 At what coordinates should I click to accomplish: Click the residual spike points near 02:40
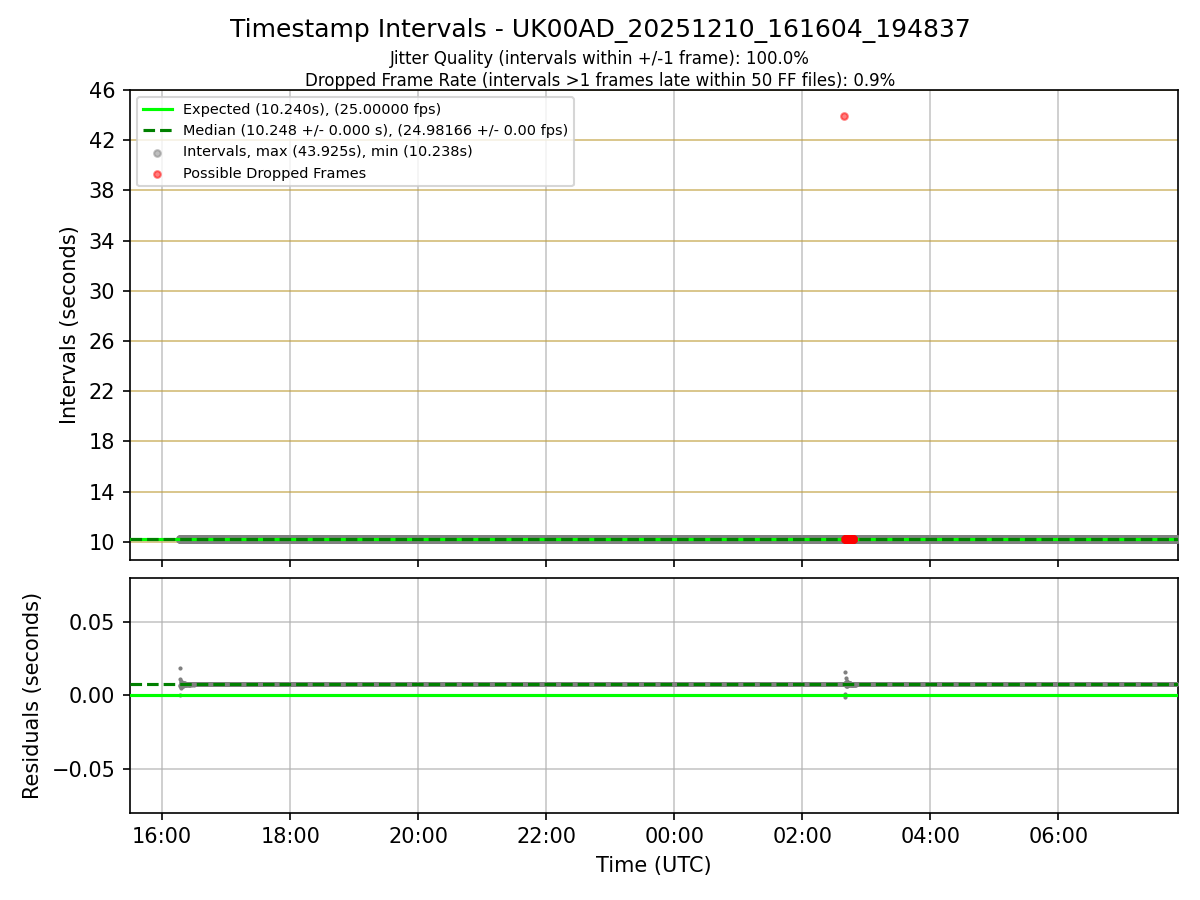click(x=845, y=680)
